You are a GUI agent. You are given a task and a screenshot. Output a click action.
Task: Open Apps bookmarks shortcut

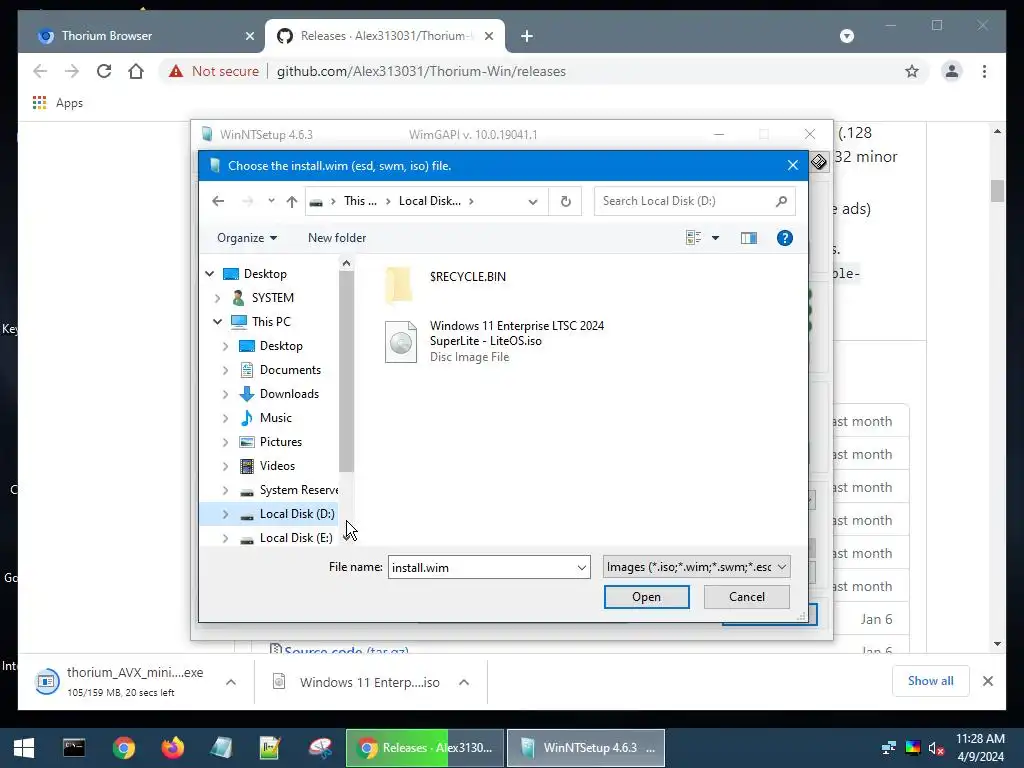point(57,103)
